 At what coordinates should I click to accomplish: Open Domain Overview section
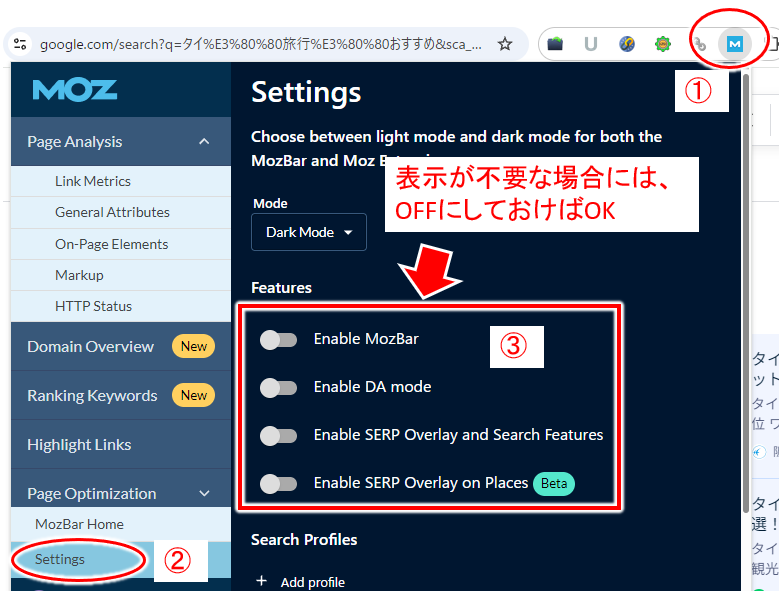pos(121,346)
